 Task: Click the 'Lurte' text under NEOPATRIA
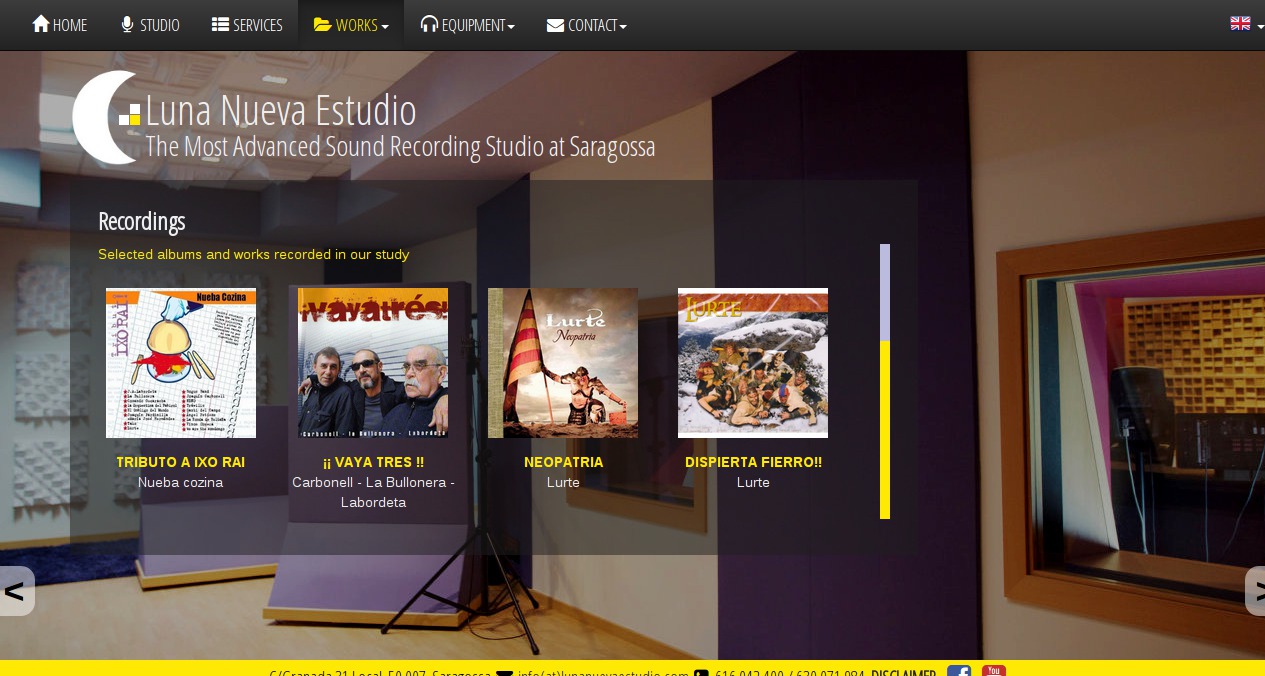click(563, 482)
